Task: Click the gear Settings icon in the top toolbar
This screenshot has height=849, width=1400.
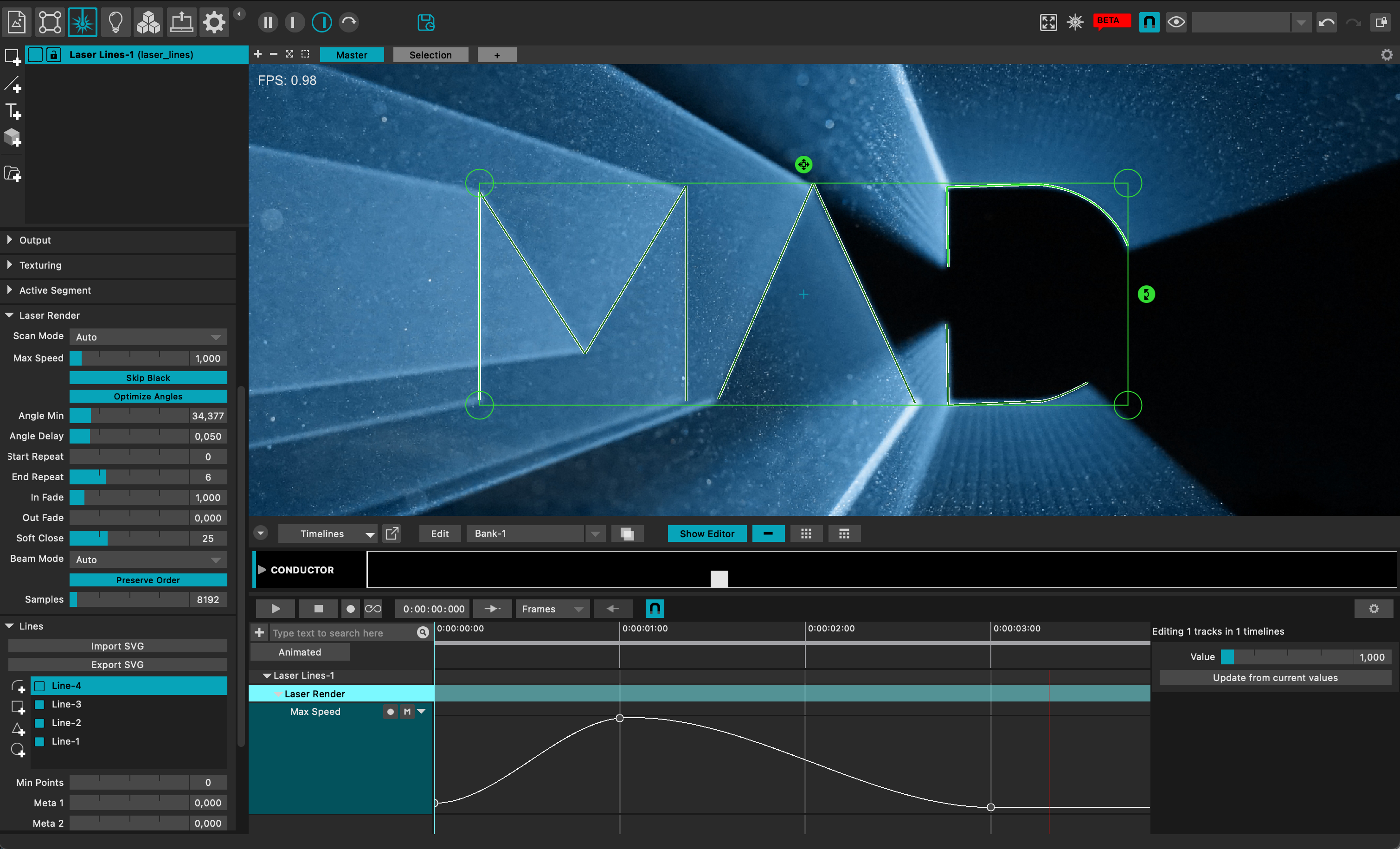Action: (x=214, y=23)
